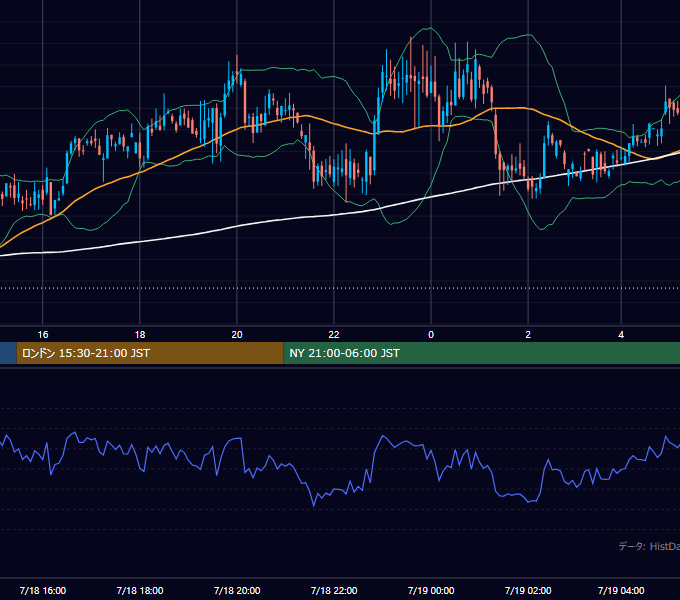Select the 7/19 02:00 date label
Viewport: 680px width, 600px height.
528,590
